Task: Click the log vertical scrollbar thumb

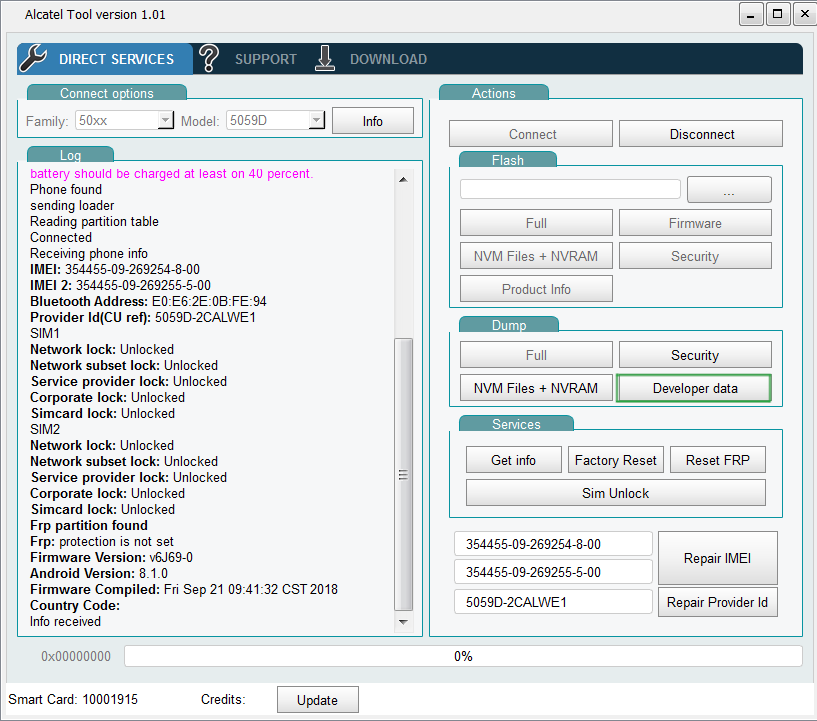Action: click(x=403, y=475)
